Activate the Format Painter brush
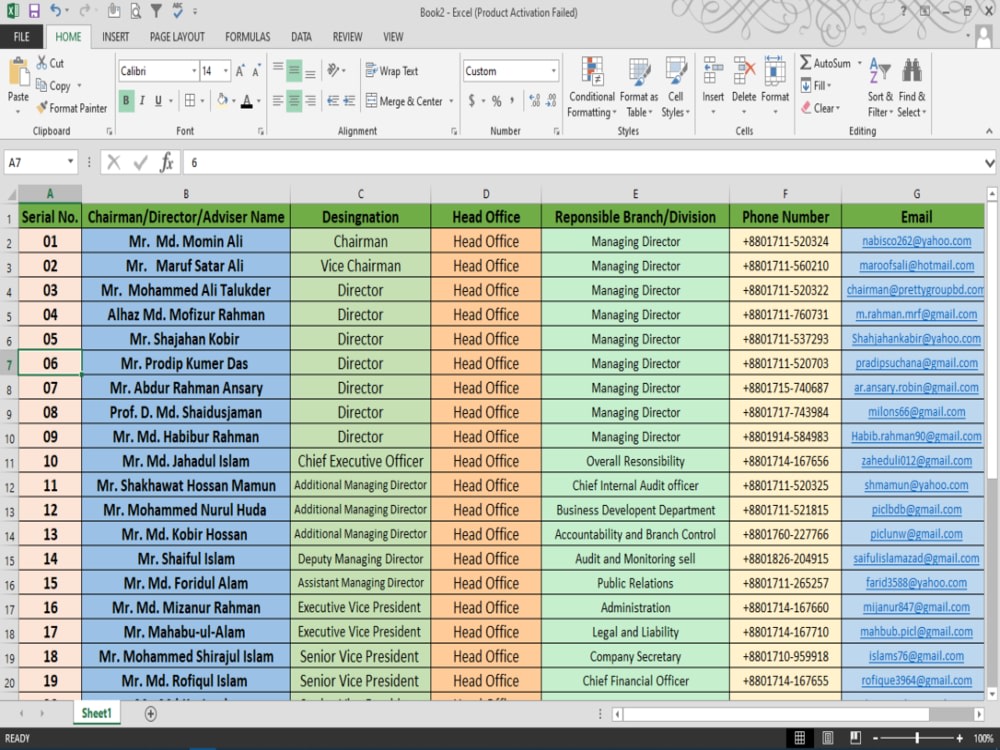 42,108
